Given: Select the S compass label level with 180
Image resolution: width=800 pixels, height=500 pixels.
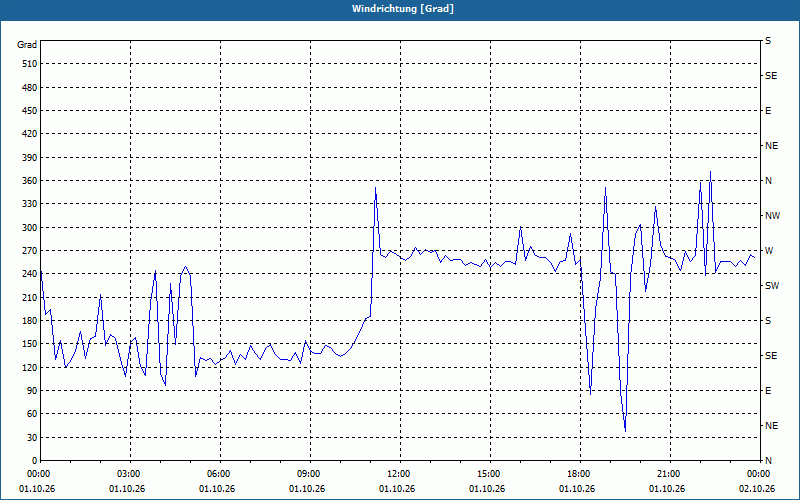Looking at the screenshot, I should tap(768, 320).
